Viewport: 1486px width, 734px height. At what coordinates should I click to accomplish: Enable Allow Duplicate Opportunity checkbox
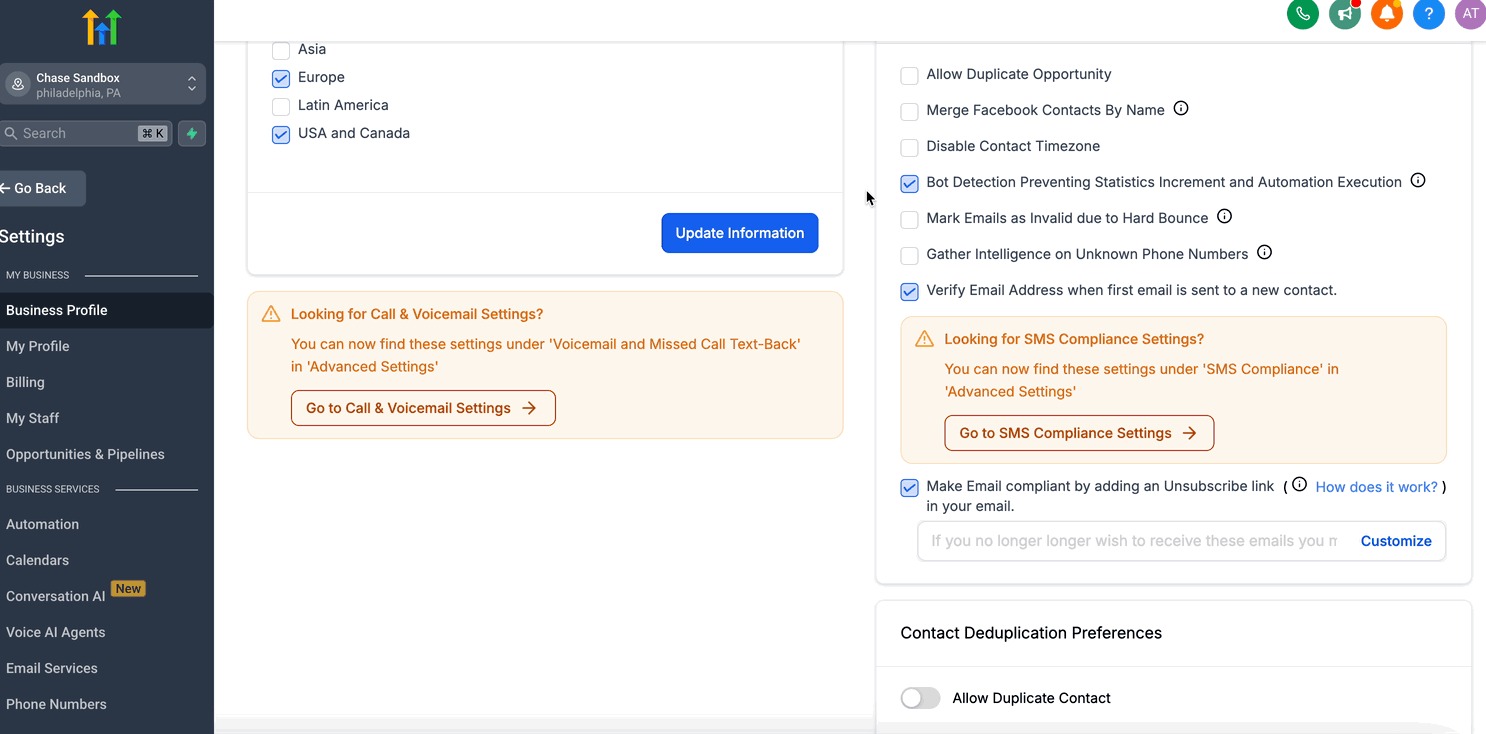pyautogui.click(x=909, y=76)
